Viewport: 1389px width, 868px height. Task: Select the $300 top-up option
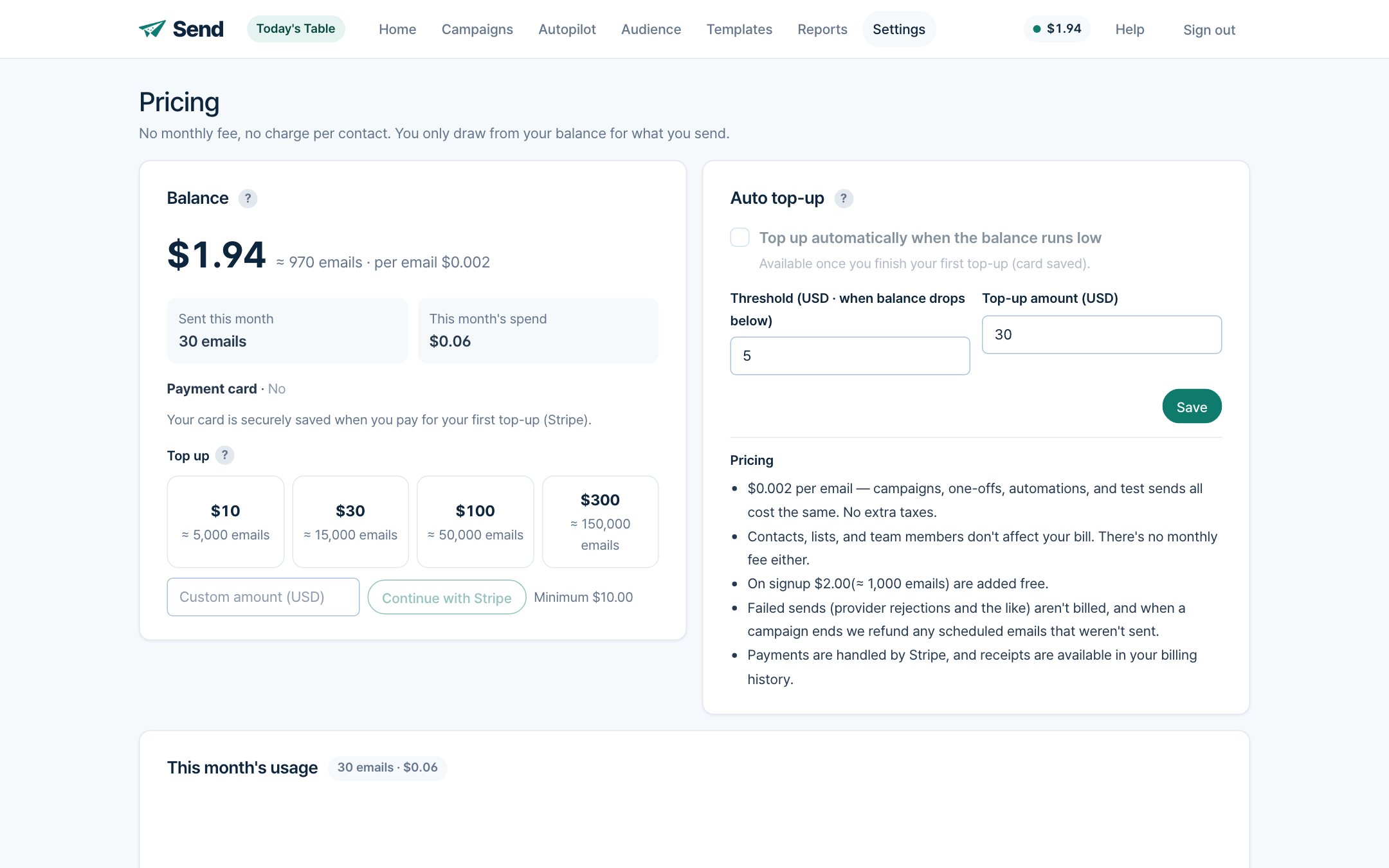pyautogui.click(x=600, y=521)
